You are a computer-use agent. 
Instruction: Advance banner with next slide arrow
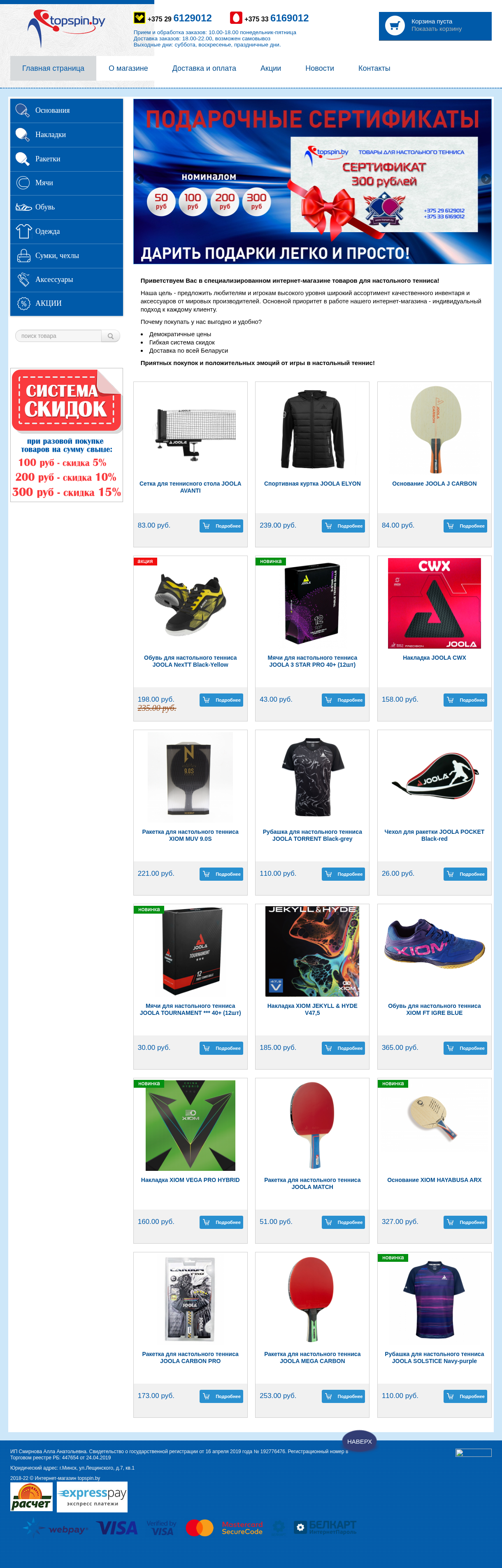(486, 179)
